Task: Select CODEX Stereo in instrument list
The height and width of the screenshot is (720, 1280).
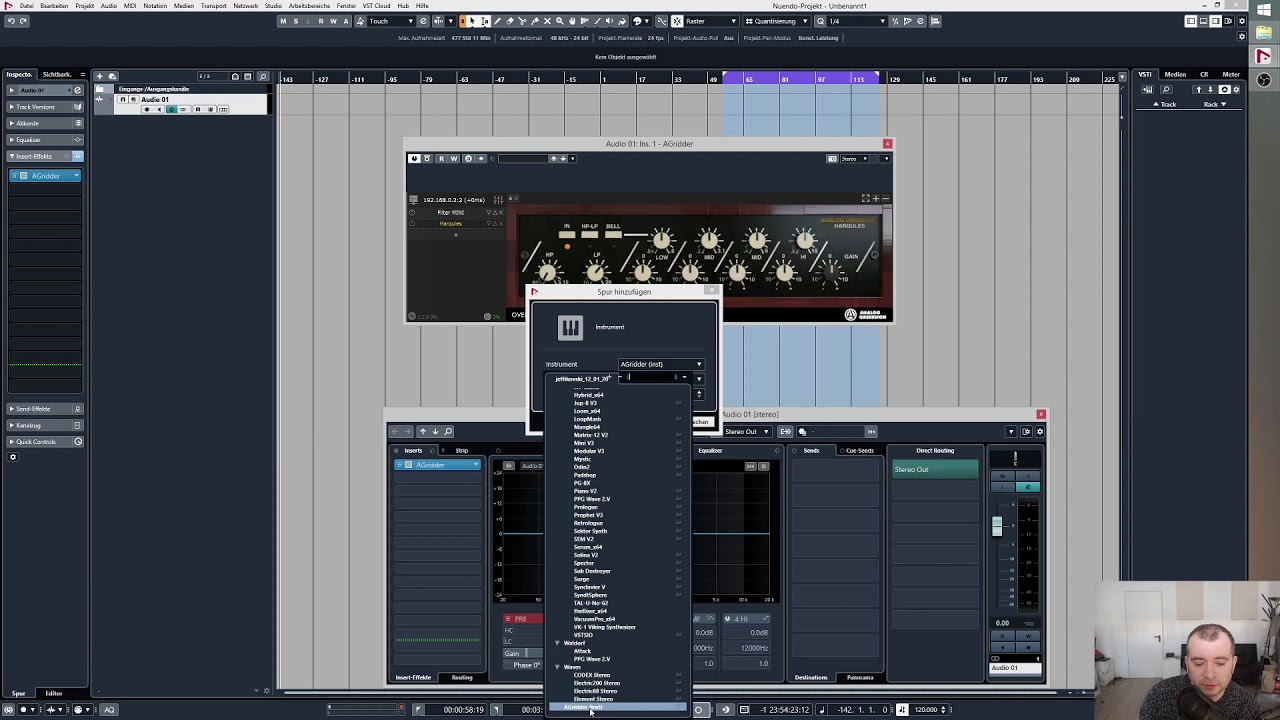Action: tap(591, 675)
